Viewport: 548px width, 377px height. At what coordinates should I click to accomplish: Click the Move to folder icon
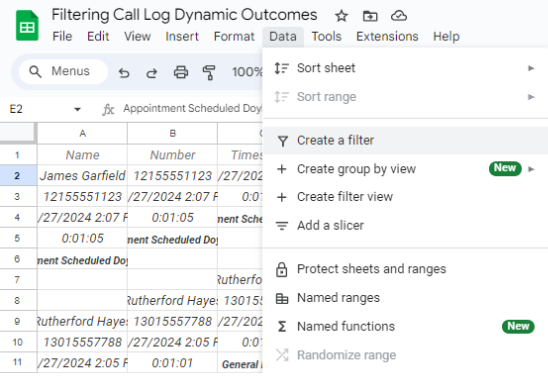pyautogui.click(x=370, y=16)
